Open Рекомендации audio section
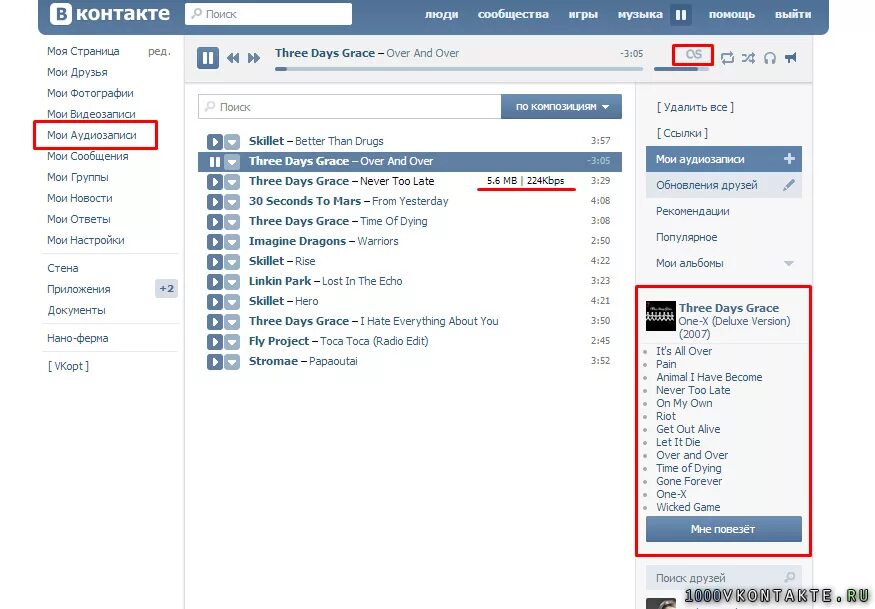 (x=693, y=211)
